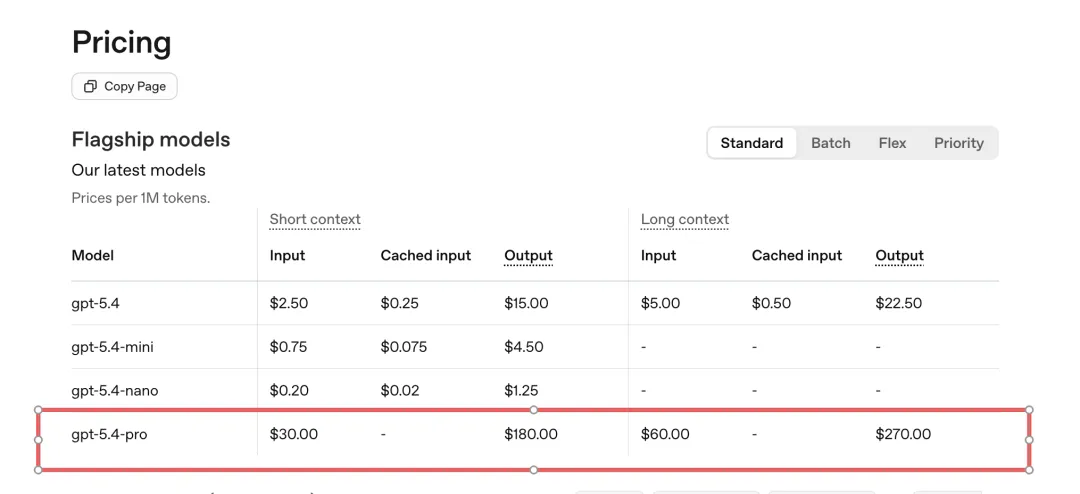Switch to Priority pricing tab

pyautogui.click(x=959, y=143)
